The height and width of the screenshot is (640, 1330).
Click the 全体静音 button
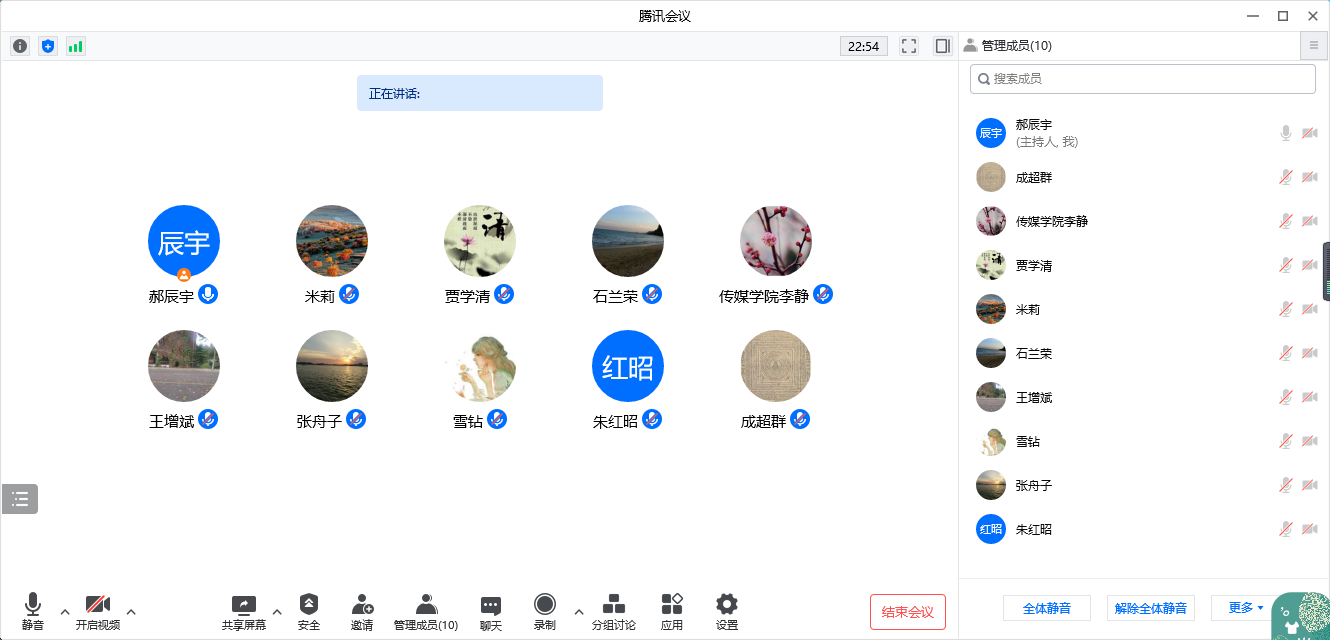1047,608
